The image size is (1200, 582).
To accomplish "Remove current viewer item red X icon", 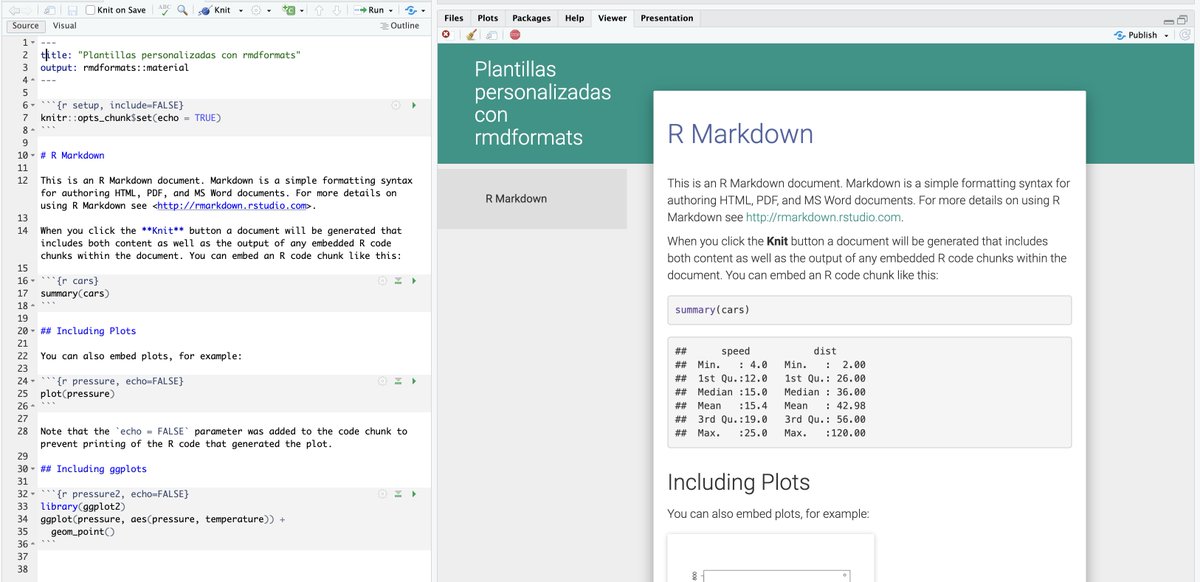I will [x=446, y=35].
